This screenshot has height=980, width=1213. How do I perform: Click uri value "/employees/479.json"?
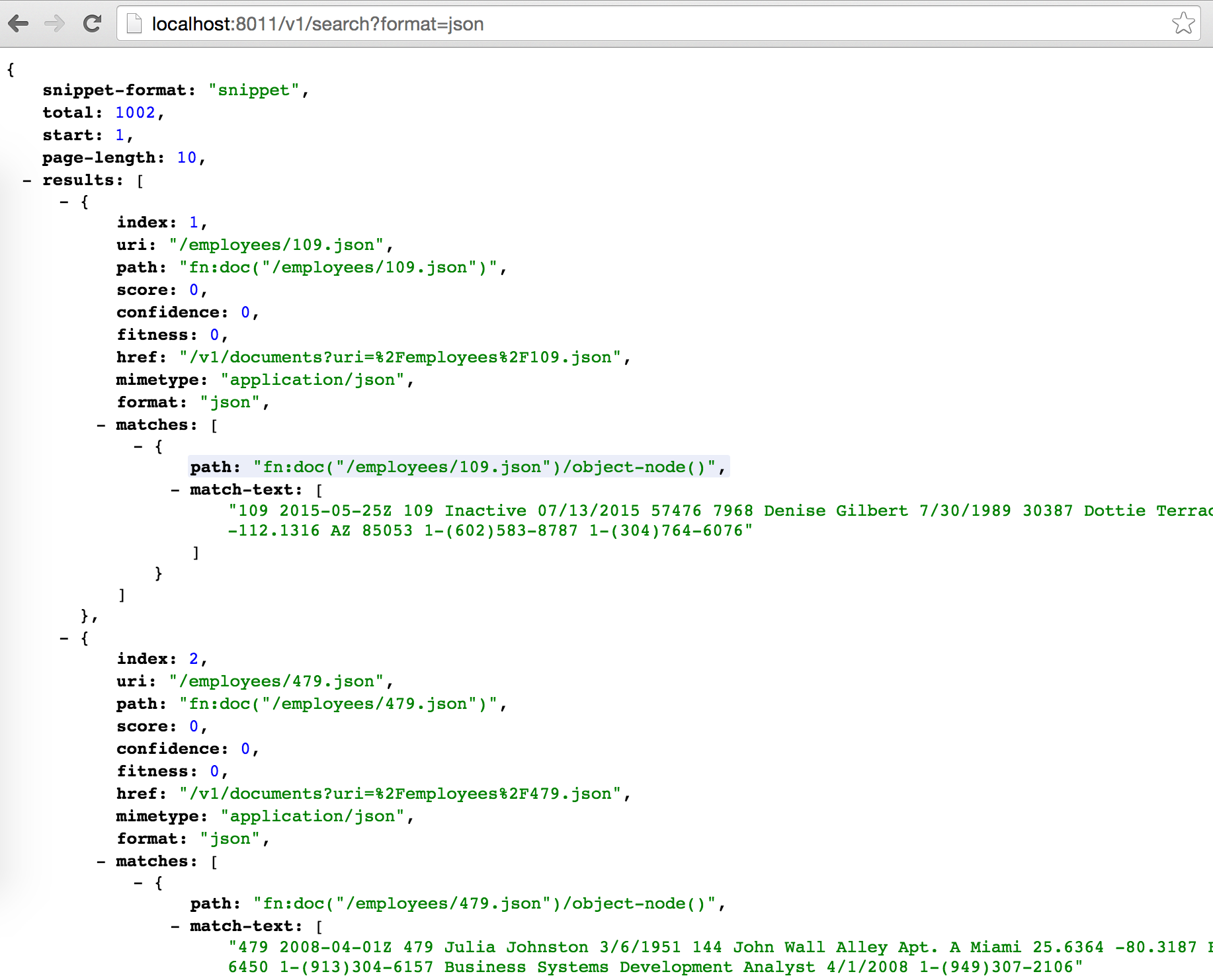[x=276, y=681]
